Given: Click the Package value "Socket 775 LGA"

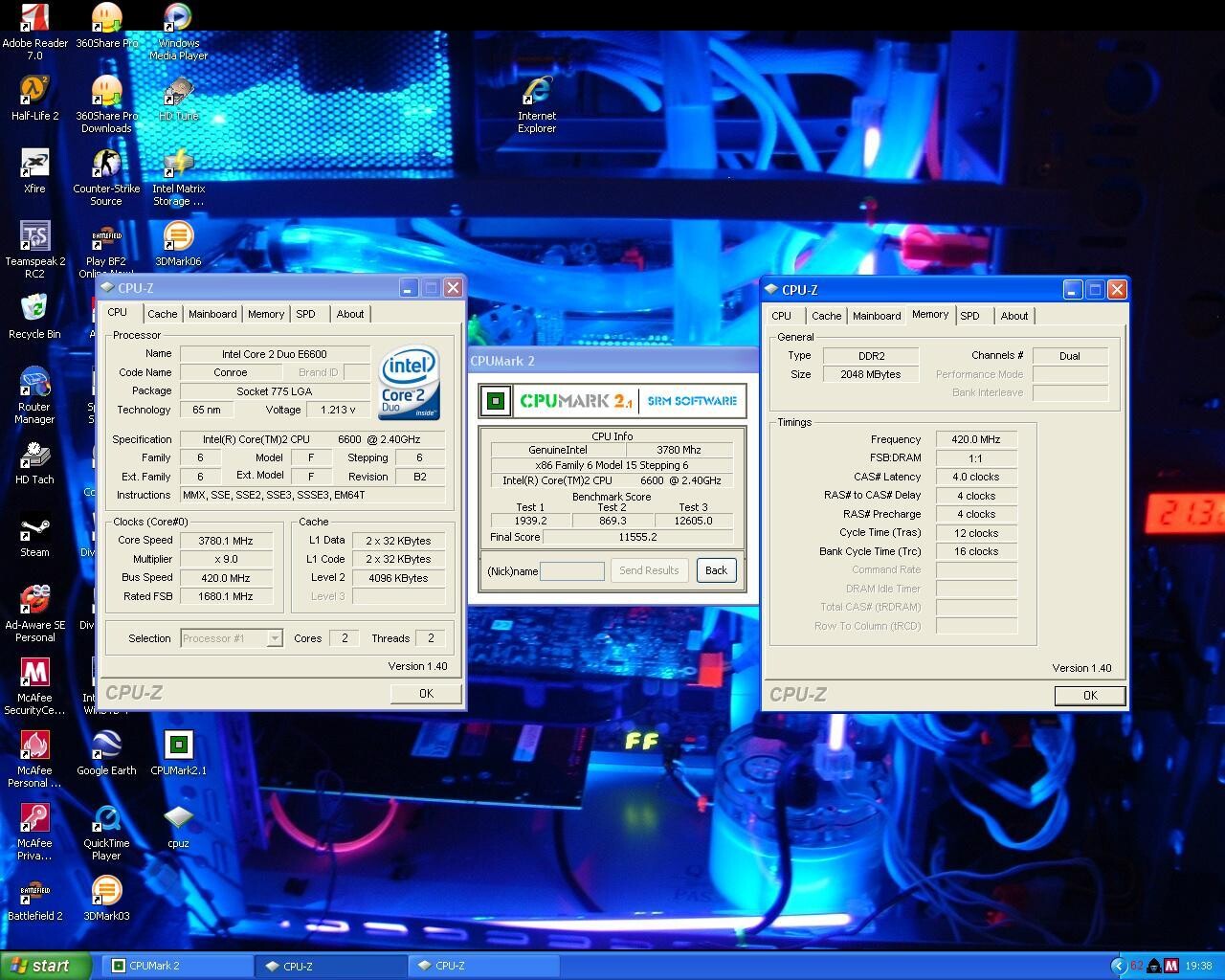Looking at the screenshot, I should (x=275, y=391).
